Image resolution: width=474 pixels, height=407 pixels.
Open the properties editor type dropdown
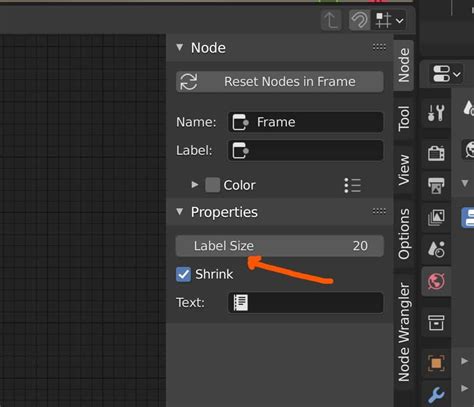[x=446, y=74]
